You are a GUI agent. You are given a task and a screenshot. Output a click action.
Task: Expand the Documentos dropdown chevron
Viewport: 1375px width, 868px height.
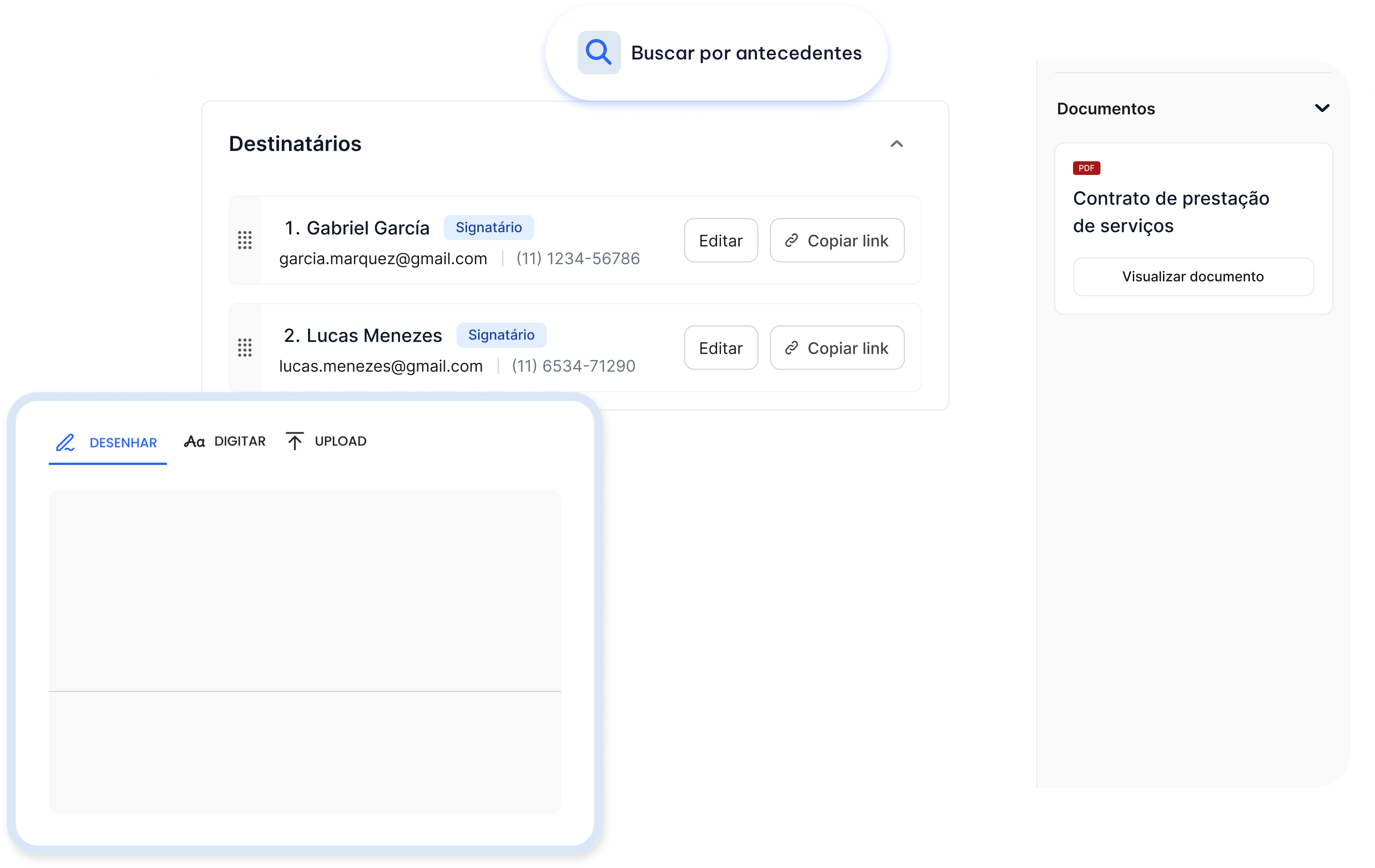tap(1322, 108)
